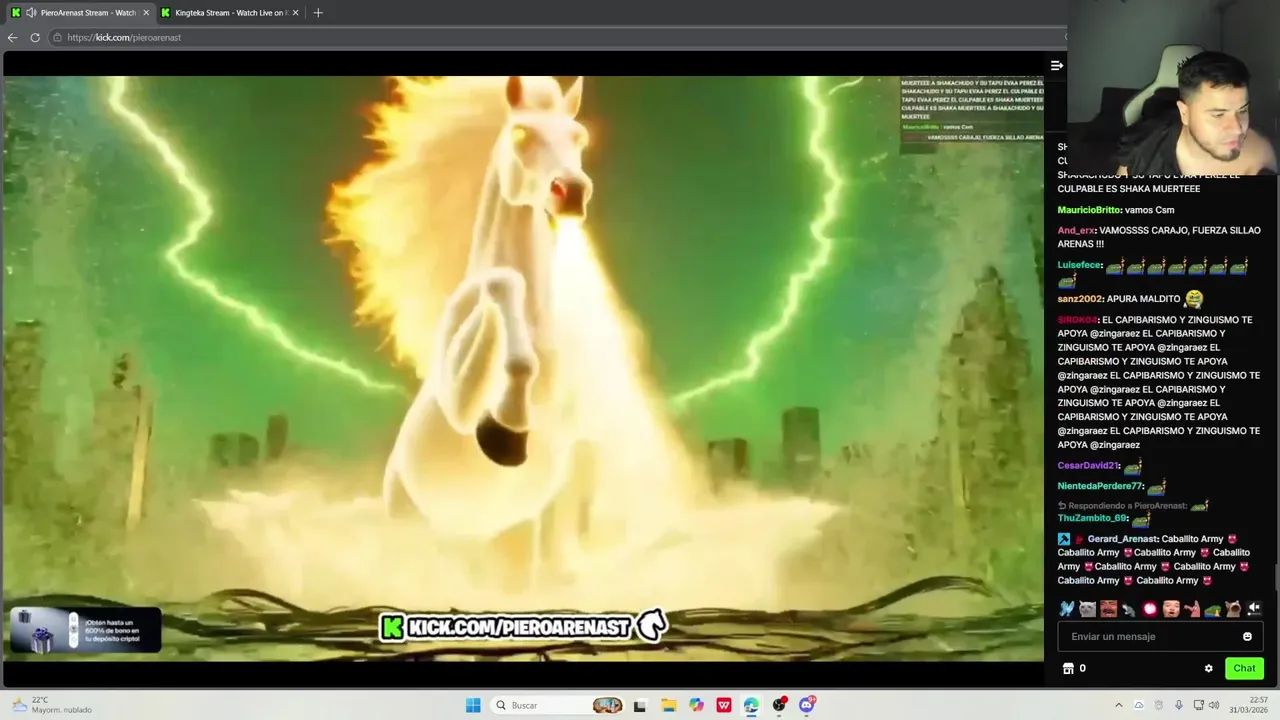Click sanz2002 username in chat
Viewport: 1280px width, 720px height.
[x=1080, y=299]
